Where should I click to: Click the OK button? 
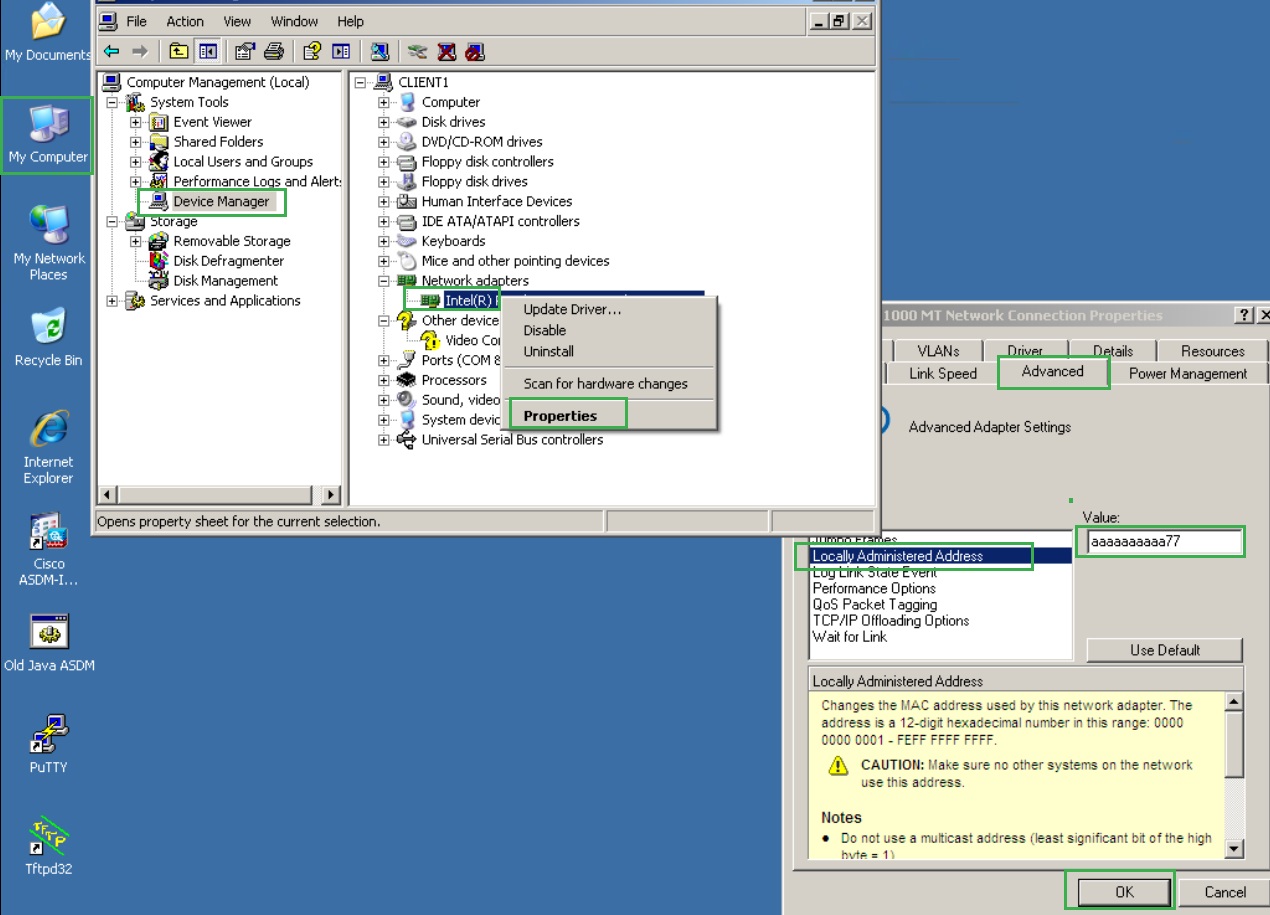[x=1124, y=892]
